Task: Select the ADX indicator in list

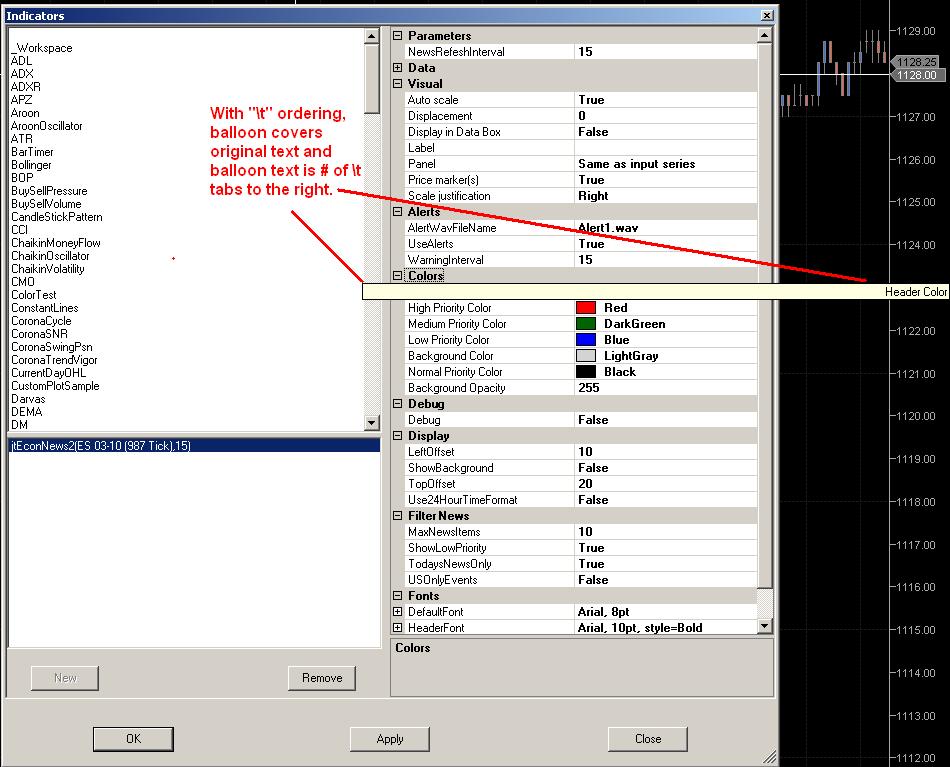Action: click(22, 73)
